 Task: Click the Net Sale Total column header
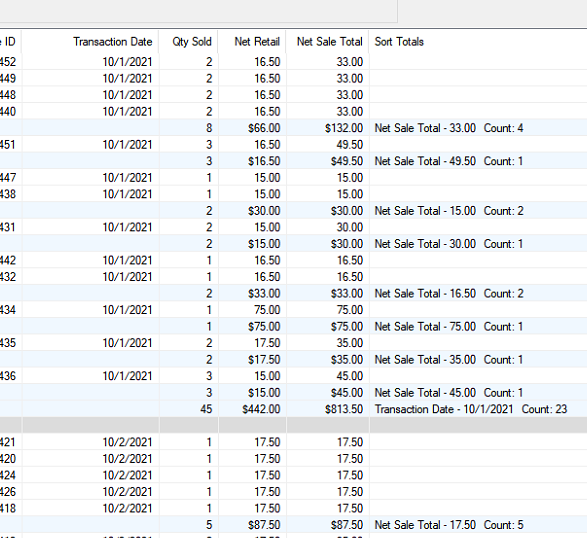(x=328, y=42)
